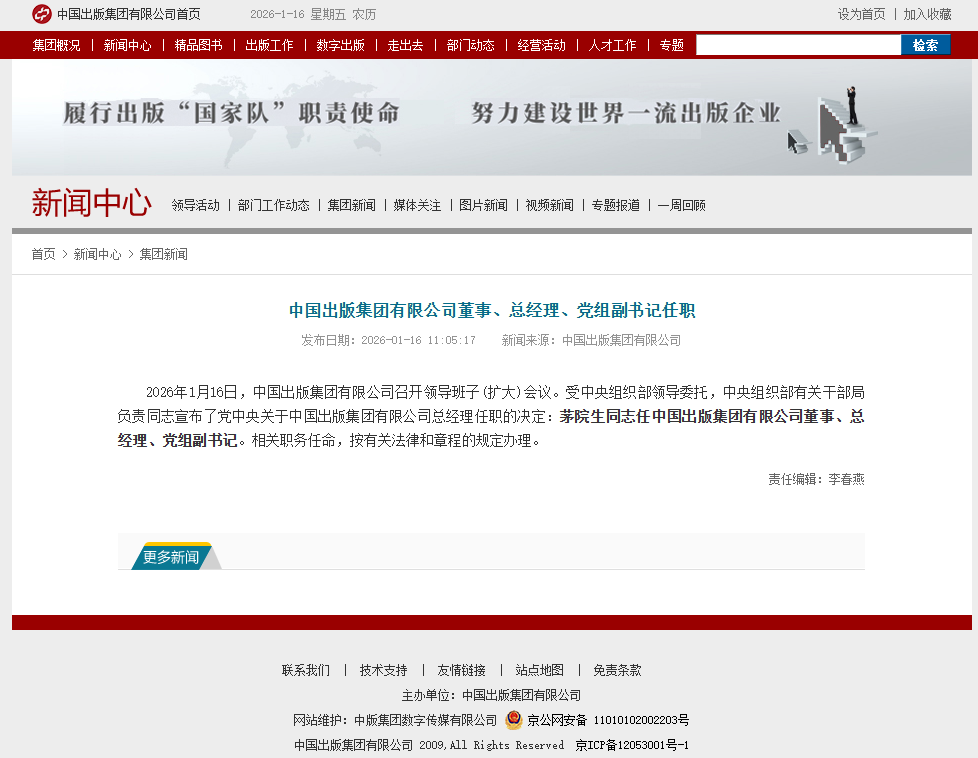Open the 更多新闻 tab
This screenshot has width=978, height=758.
click(170, 557)
